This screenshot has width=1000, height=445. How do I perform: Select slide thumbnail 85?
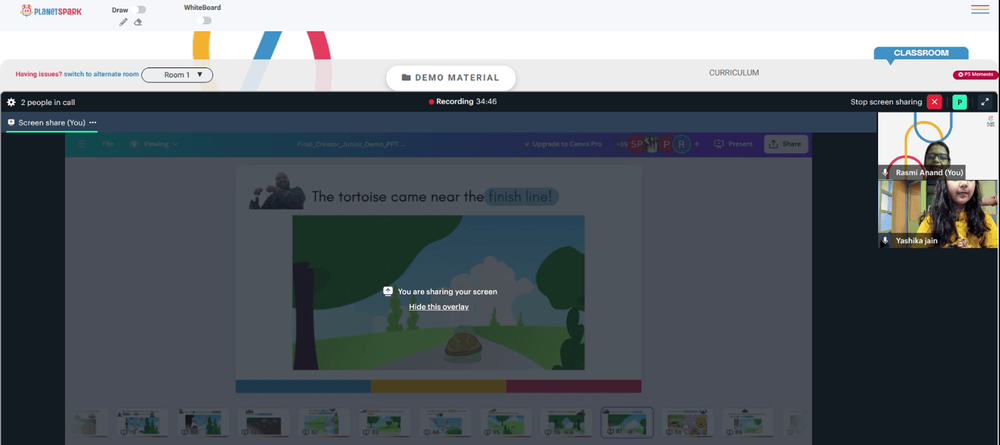coord(506,423)
